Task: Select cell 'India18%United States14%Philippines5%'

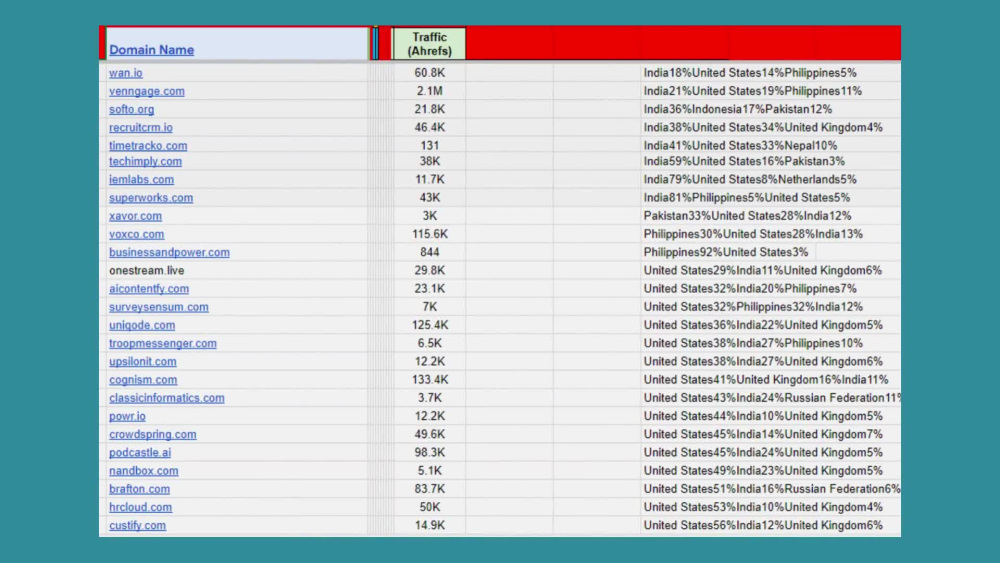Action: pyautogui.click(x=750, y=73)
